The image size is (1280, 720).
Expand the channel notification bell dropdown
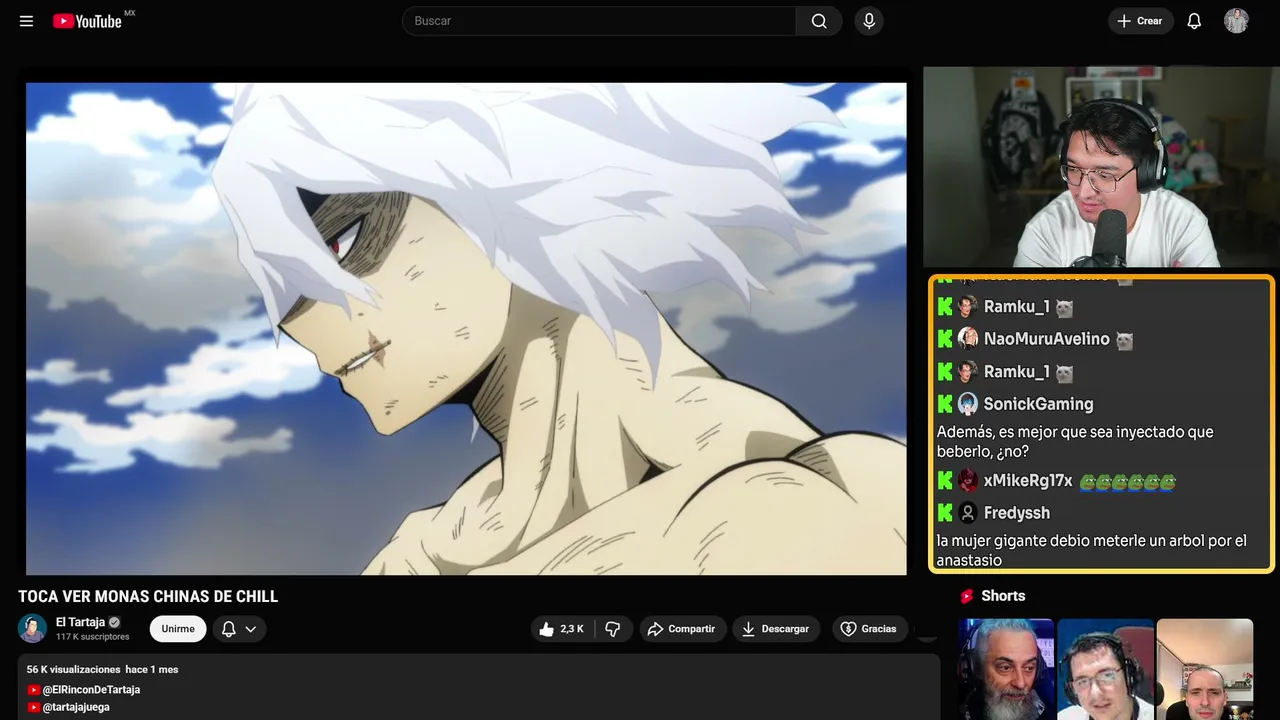239,629
